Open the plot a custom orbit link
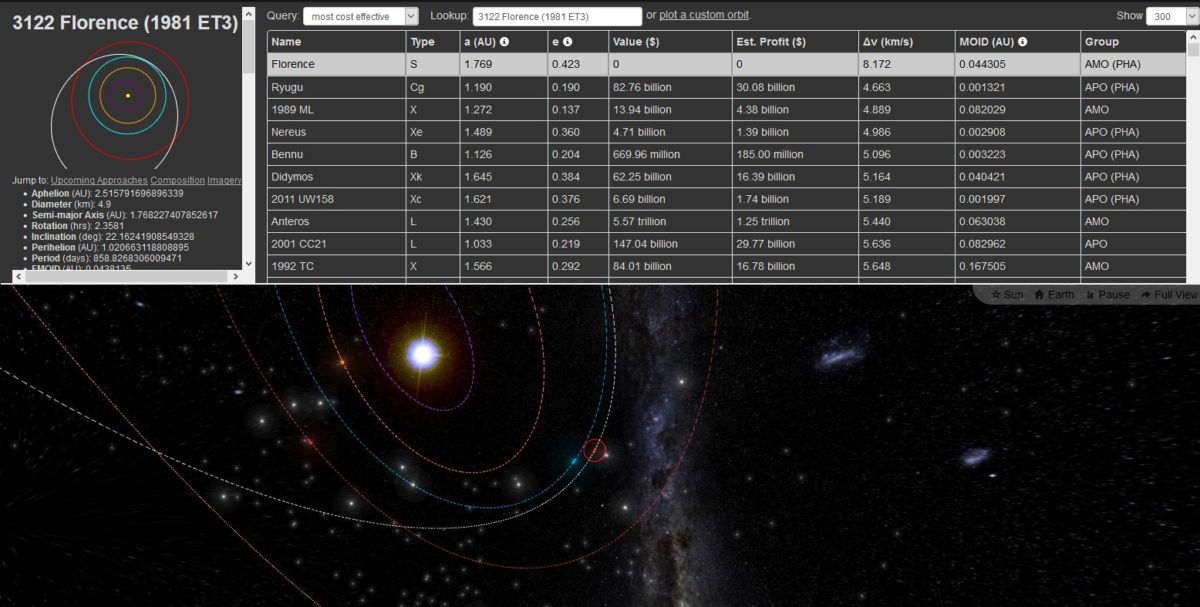 coord(704,15)
